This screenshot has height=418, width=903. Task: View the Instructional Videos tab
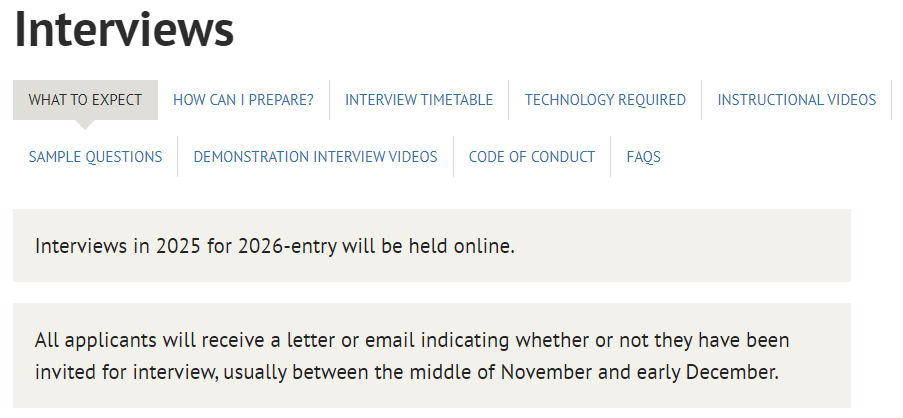(796, 100)
